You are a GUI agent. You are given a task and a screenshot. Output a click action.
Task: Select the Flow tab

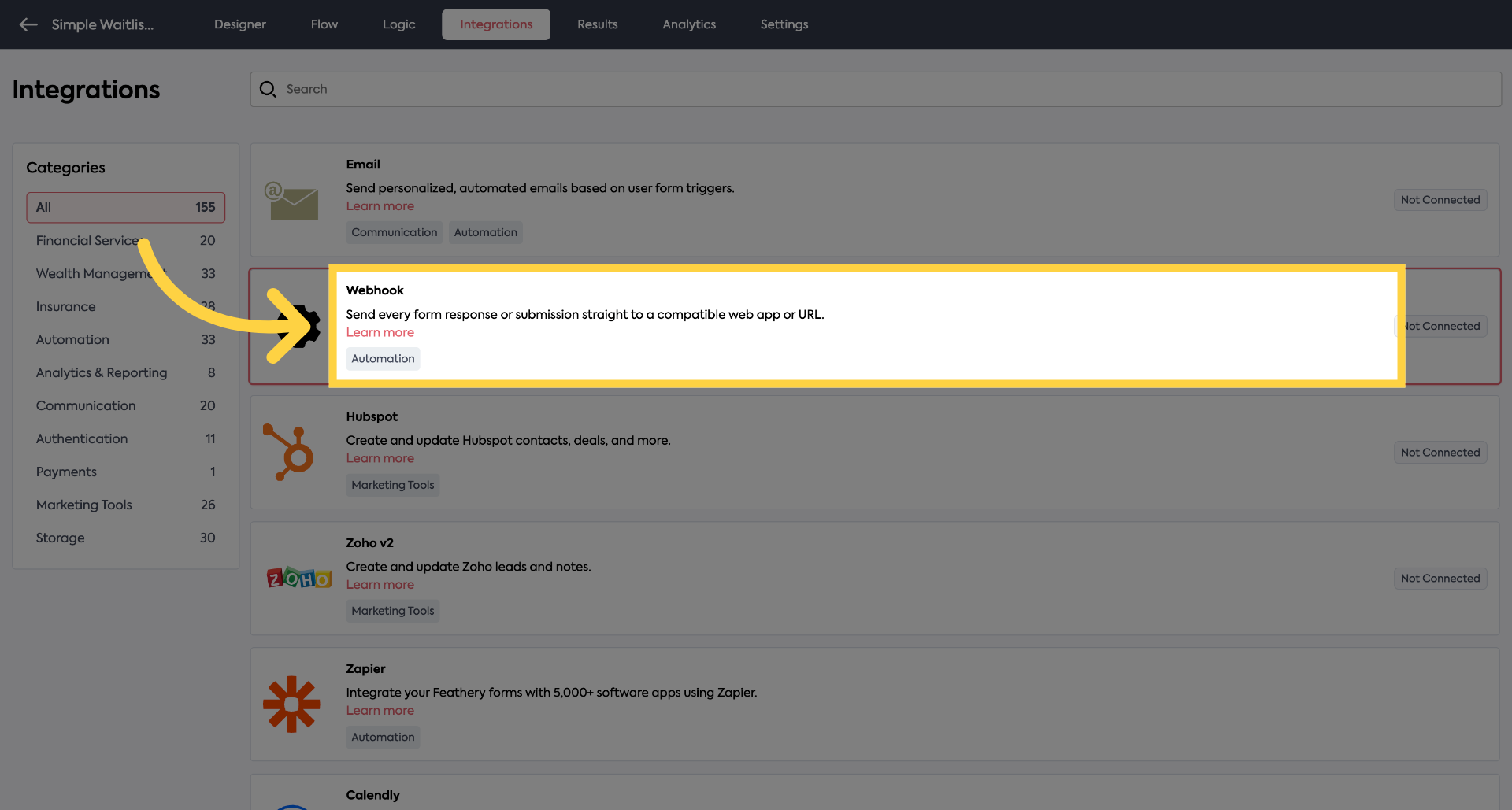tap(324, 24)
